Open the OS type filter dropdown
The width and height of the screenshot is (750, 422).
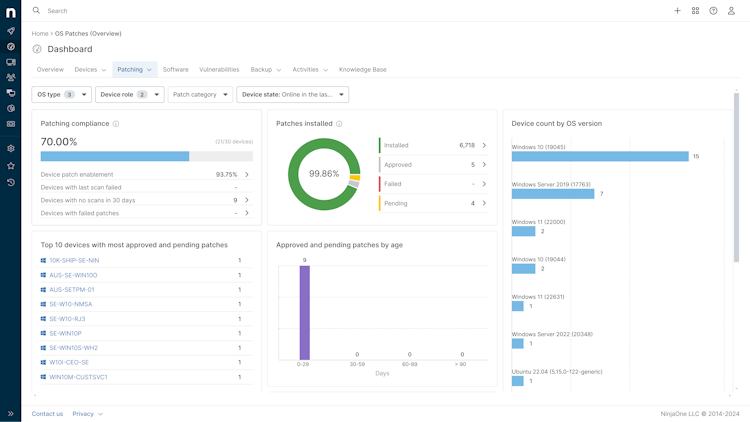[61, 94]
